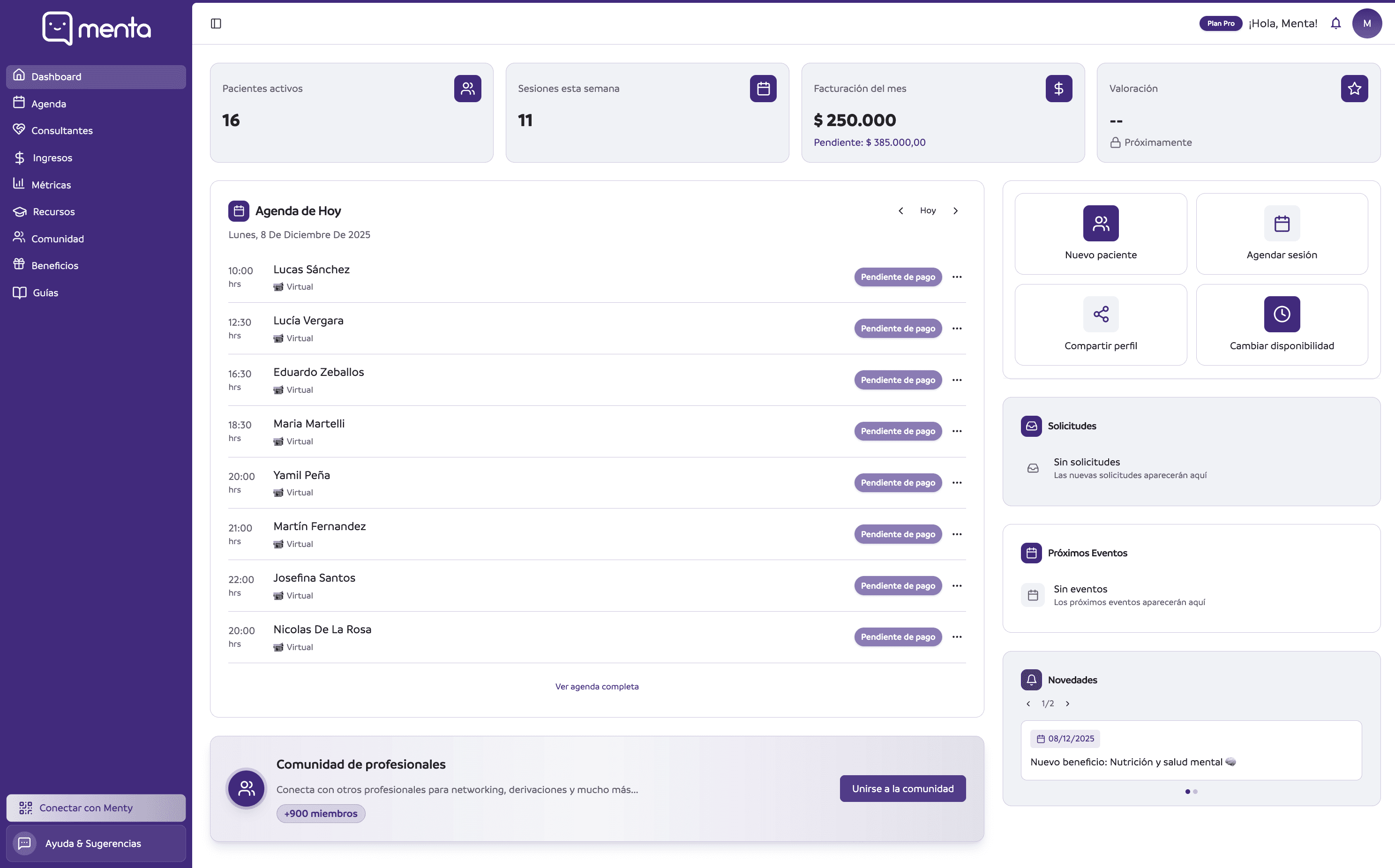Select second Novedades pagination dot
Screen dimensions: 1395x868
click(1195, 792)
